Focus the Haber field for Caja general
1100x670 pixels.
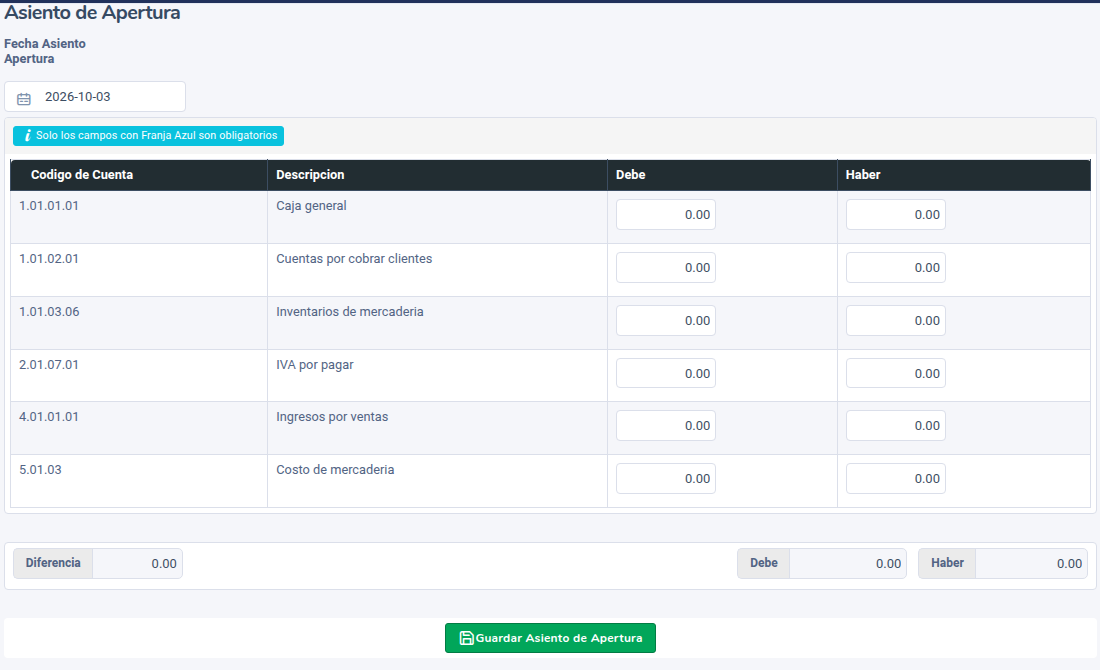(895, 215)
